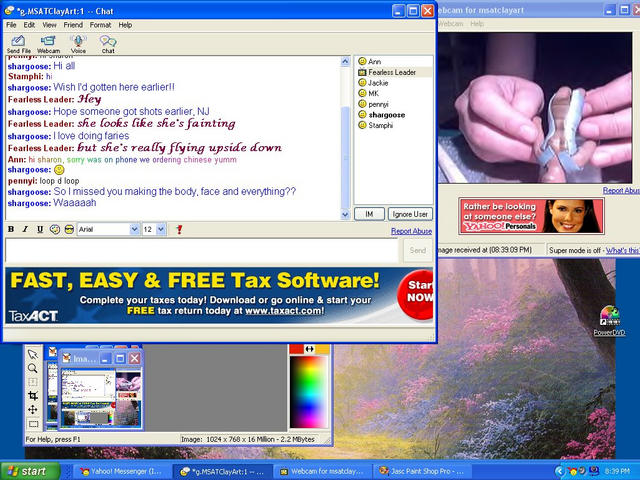Select the arrow tool in Paint Shop Pro

(33, 354)
